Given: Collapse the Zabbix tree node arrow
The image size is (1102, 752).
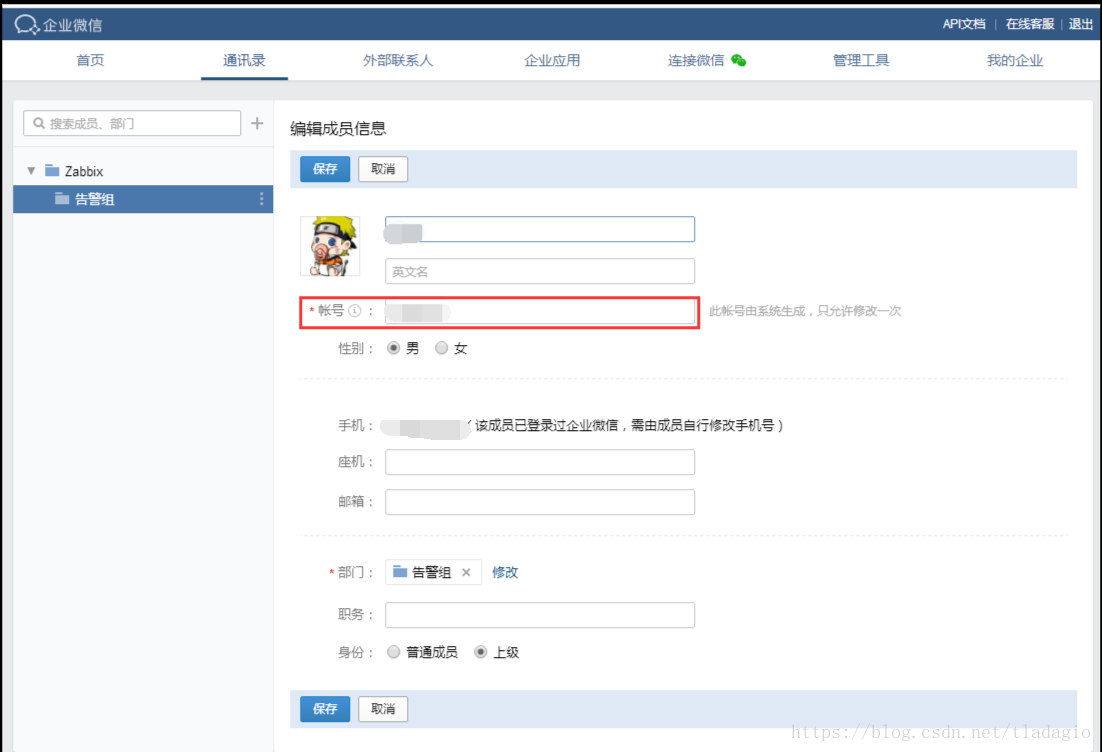Looking at the screenshot, I should tap(31, 171).
